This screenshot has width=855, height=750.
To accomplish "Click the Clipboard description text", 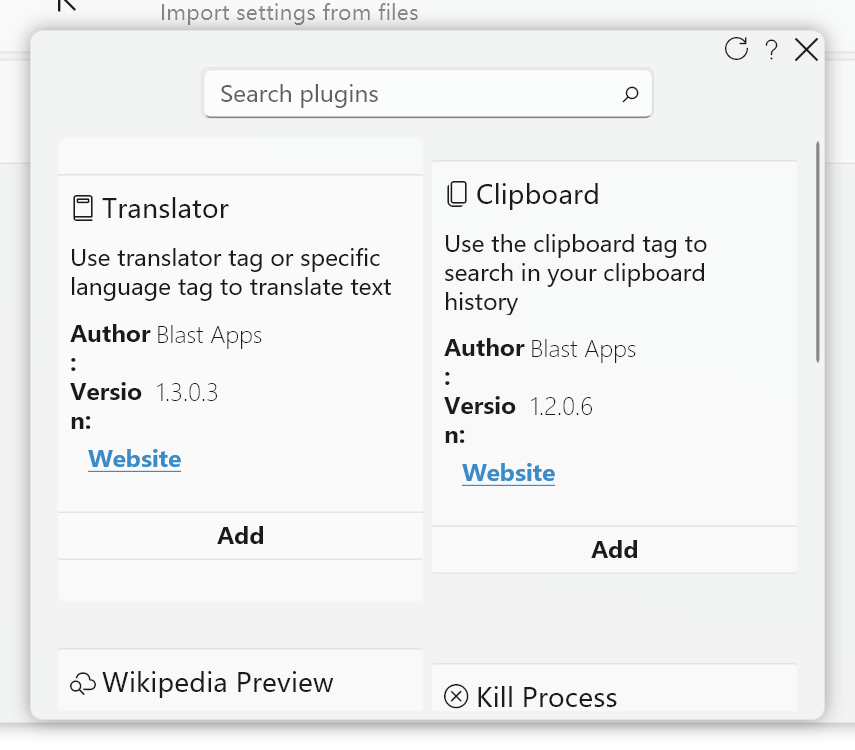I will [x=575, y=273].
